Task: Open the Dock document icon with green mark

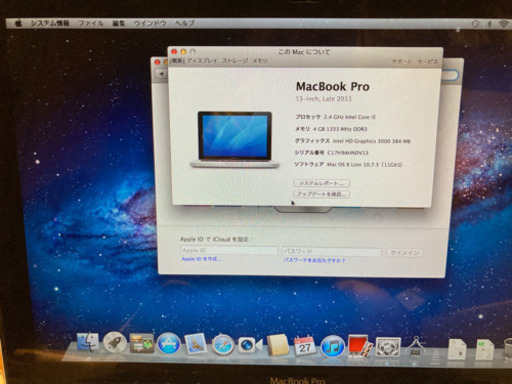Action: click(x=484, y=349)
